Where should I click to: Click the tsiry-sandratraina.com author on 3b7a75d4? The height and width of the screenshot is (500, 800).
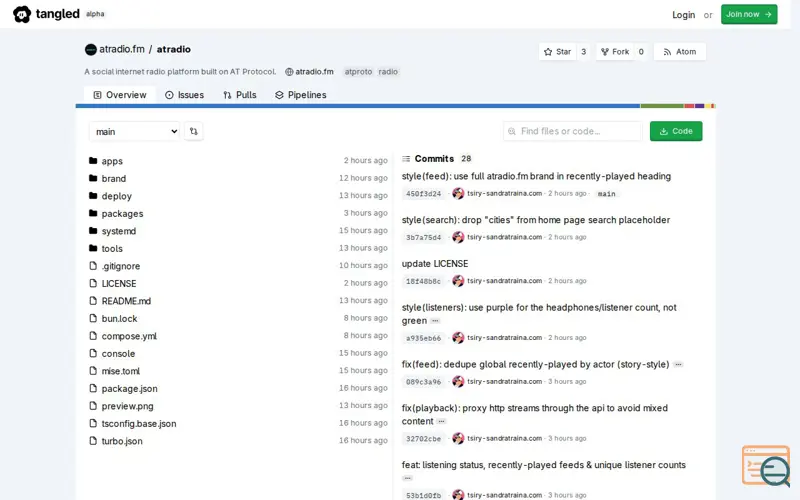point(504,237)
